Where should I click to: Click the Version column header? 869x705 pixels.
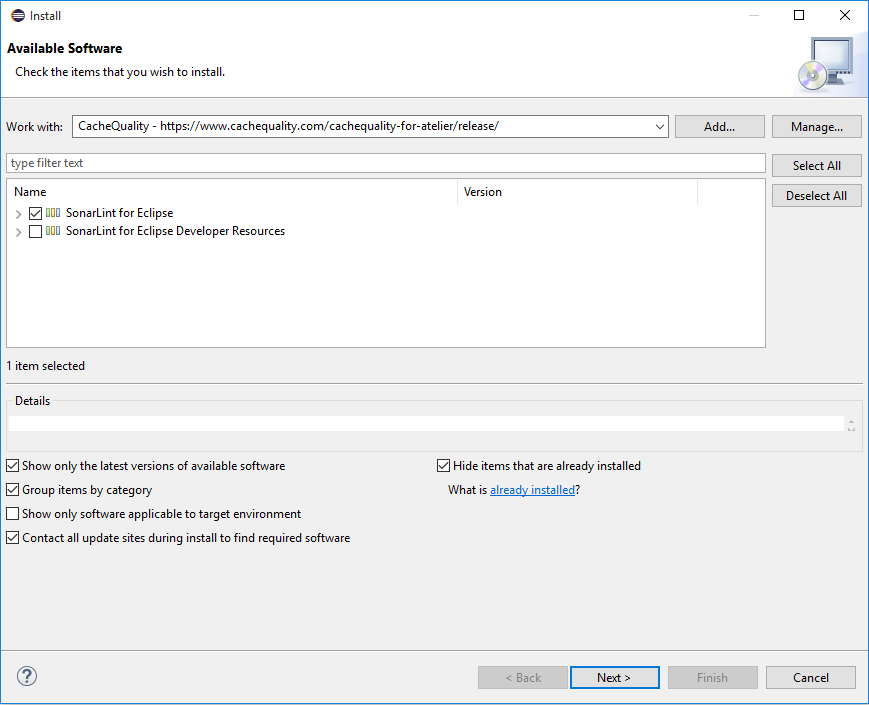pyautogui.click(x=577, y=192)
